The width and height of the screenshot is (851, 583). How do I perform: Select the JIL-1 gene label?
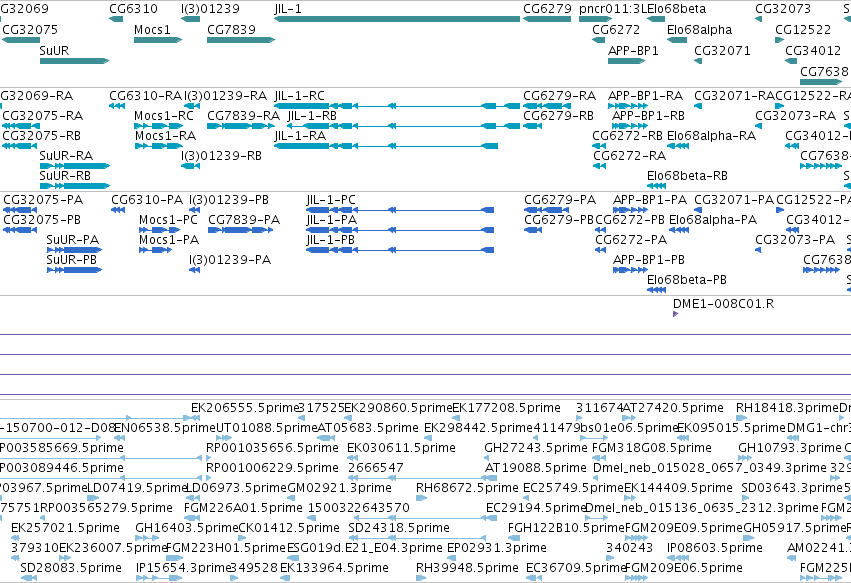288,9
